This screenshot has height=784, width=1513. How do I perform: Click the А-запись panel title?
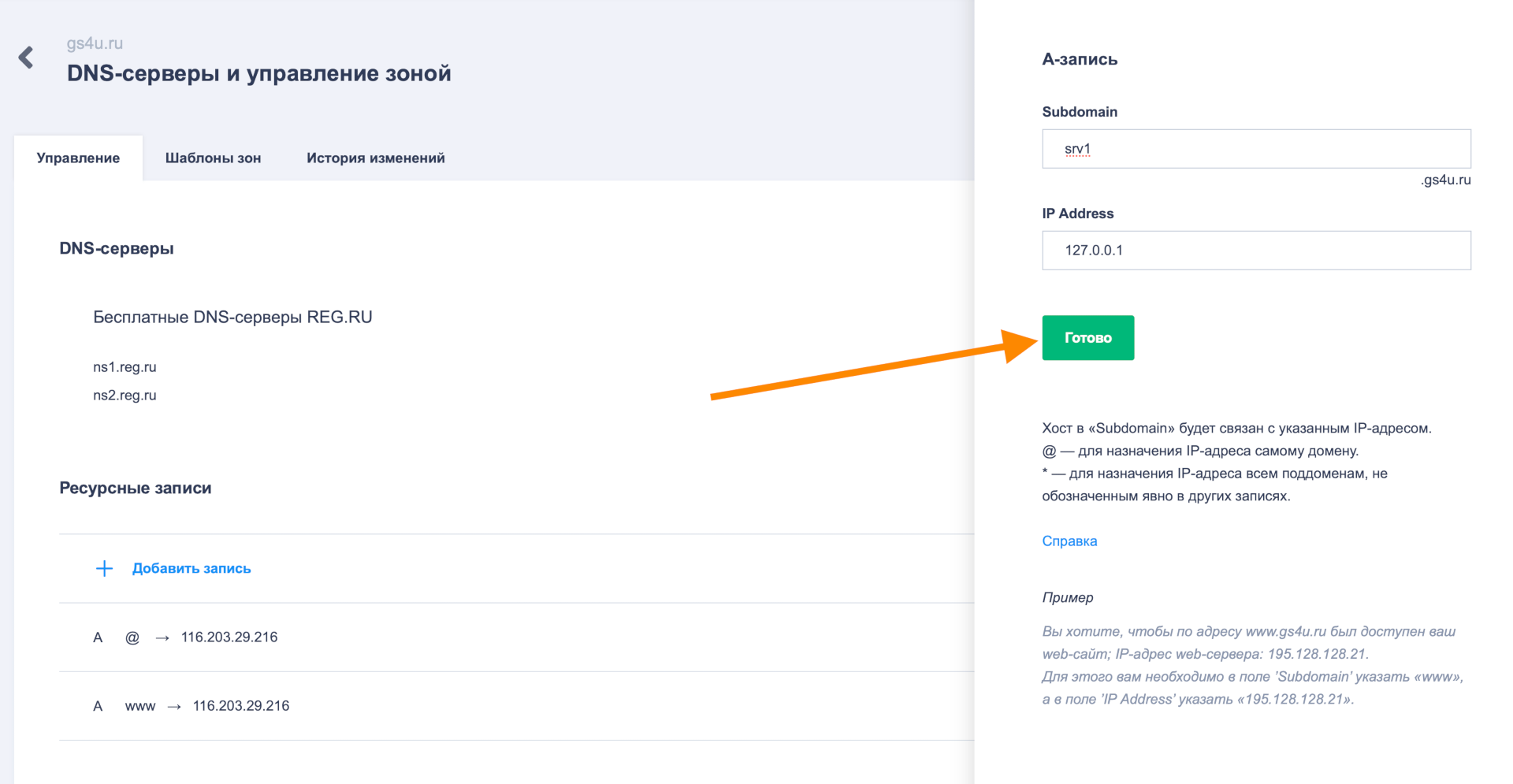click(x=1079, y=60)
